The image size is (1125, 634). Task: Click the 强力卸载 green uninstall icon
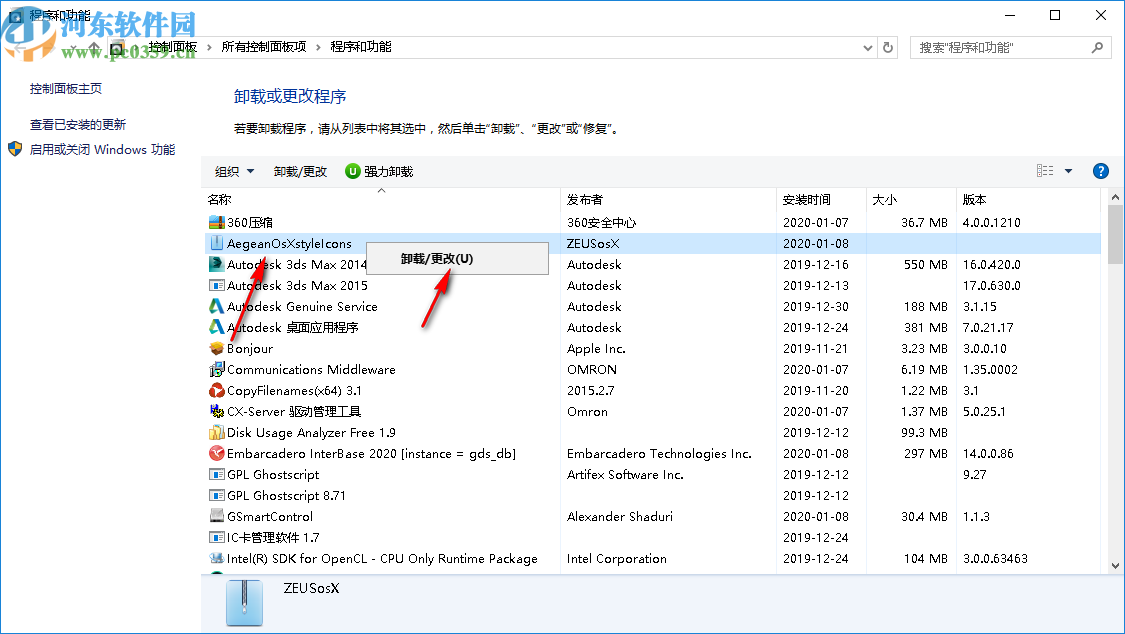pos(351,171)
